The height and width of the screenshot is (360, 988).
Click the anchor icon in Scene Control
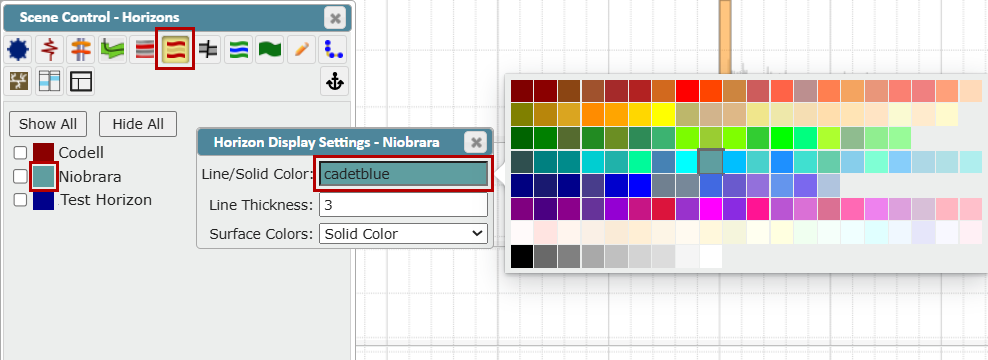point(334,81)
